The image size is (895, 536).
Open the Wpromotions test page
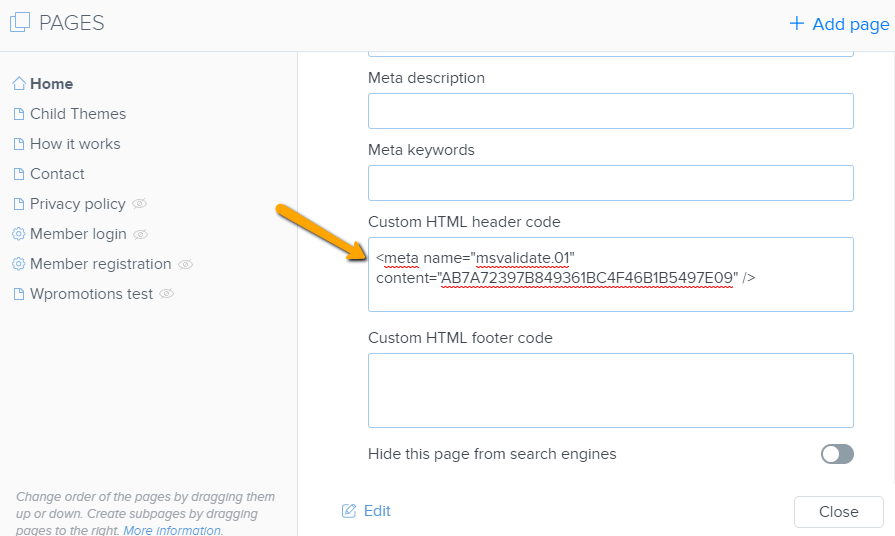(91, 293)
